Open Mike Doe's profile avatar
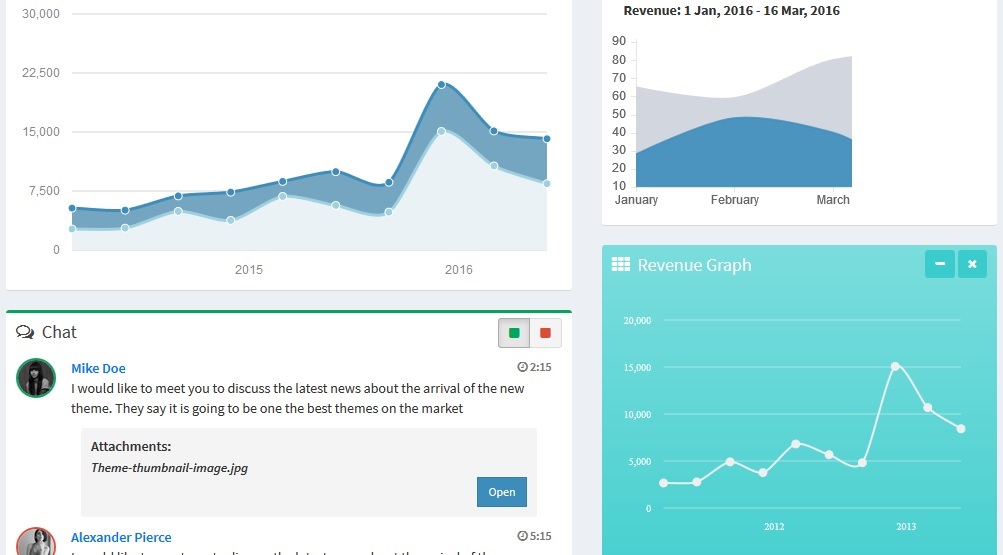 (x=36, y=378)
